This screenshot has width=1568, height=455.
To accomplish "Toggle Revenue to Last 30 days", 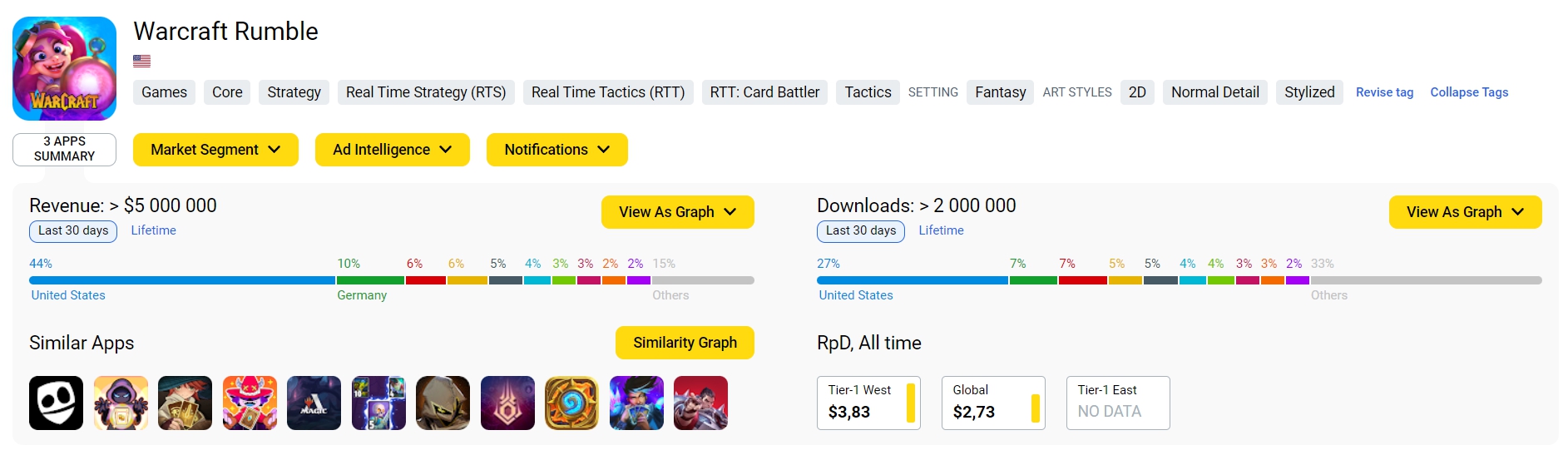I will 73,230.
